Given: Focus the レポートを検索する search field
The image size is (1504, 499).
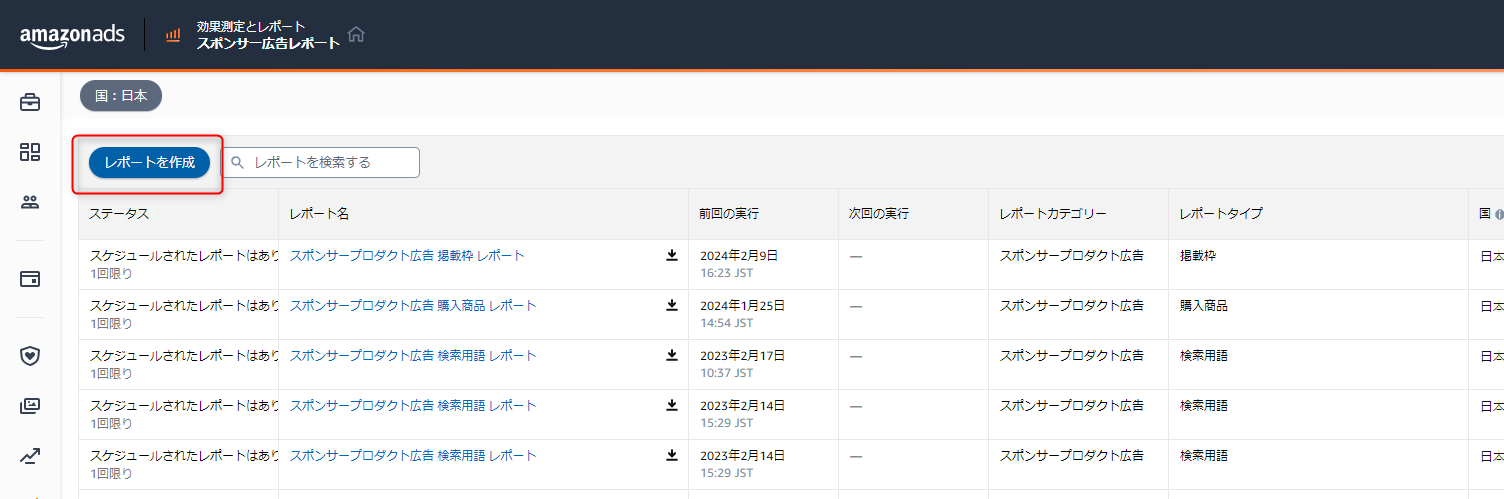Looking at the screenshot, I should tap(320, 162).
